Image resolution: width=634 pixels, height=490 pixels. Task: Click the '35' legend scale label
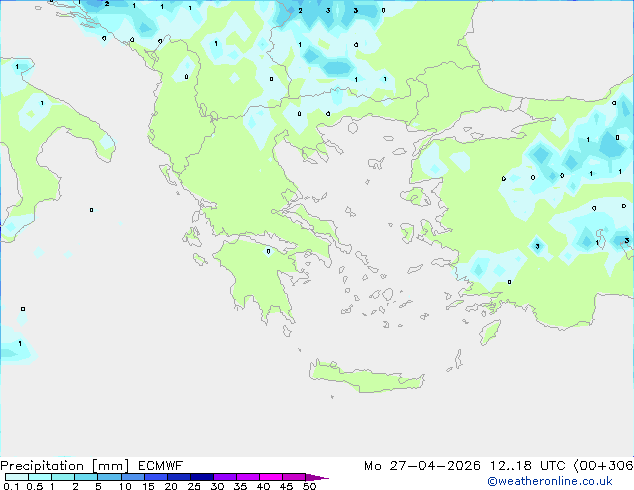click(x=240, y=486)
